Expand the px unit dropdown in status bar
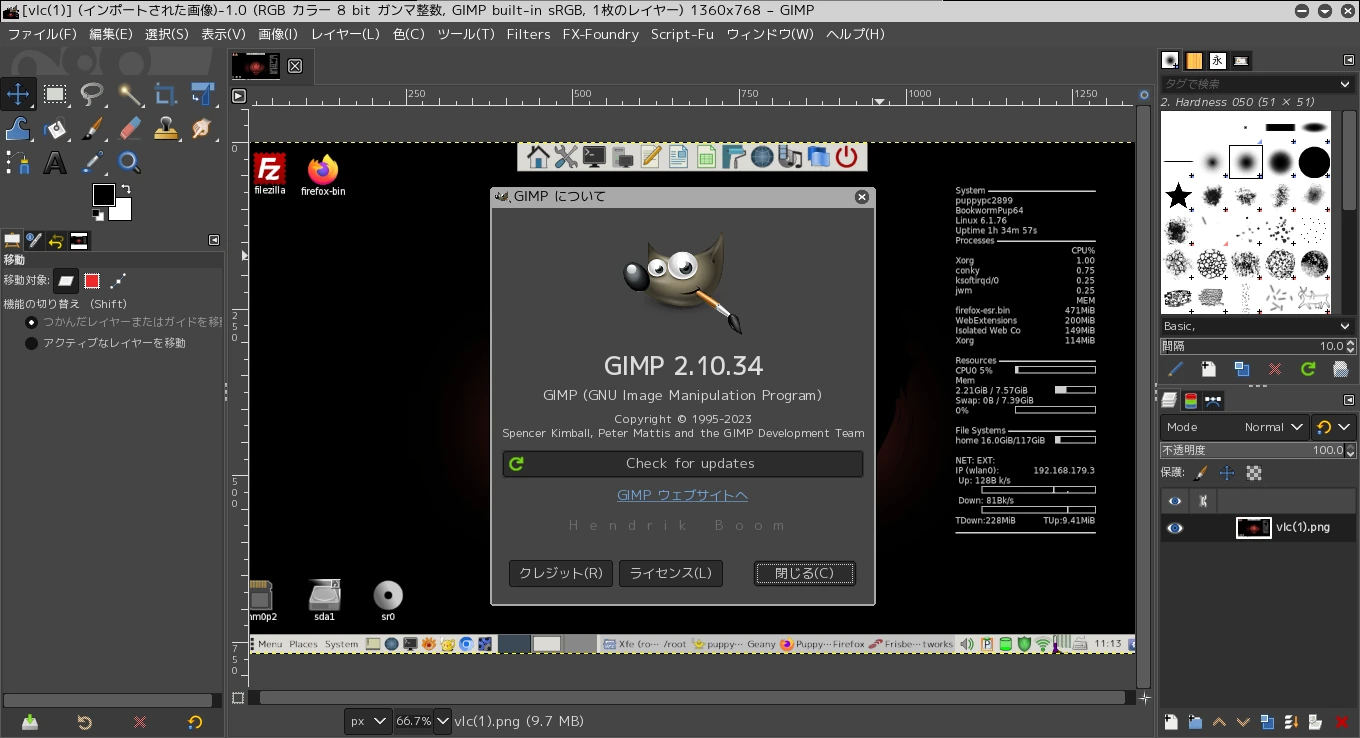Screen dimensions: 1360x738 pyautogui.click(x=367, y=721)
